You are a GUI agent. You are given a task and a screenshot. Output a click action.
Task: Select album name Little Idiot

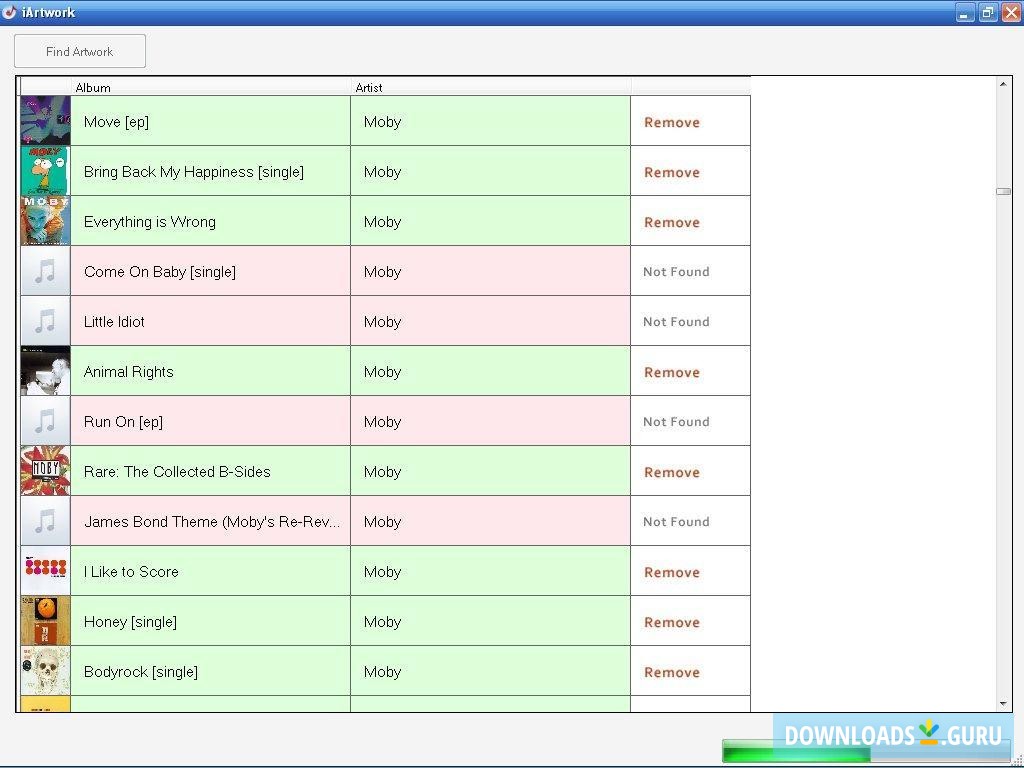point(114,321)
